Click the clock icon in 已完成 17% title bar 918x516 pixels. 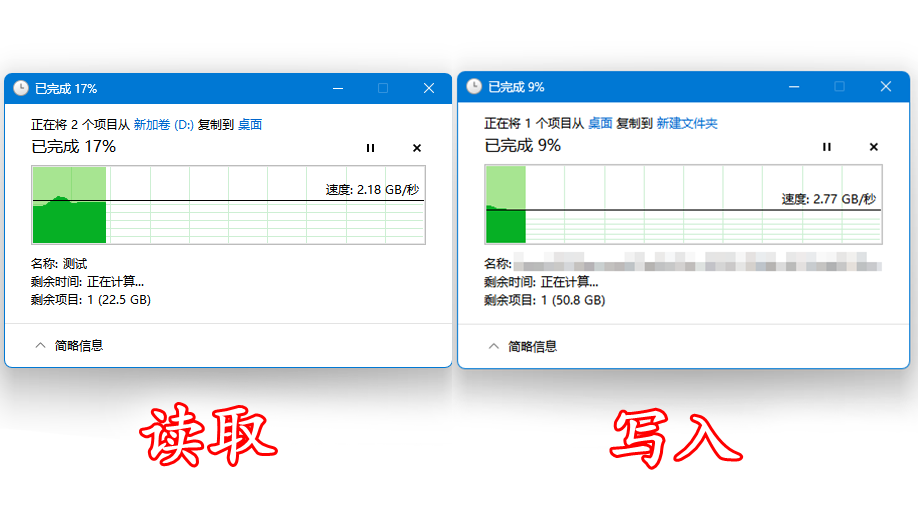(x=21, y=88)
